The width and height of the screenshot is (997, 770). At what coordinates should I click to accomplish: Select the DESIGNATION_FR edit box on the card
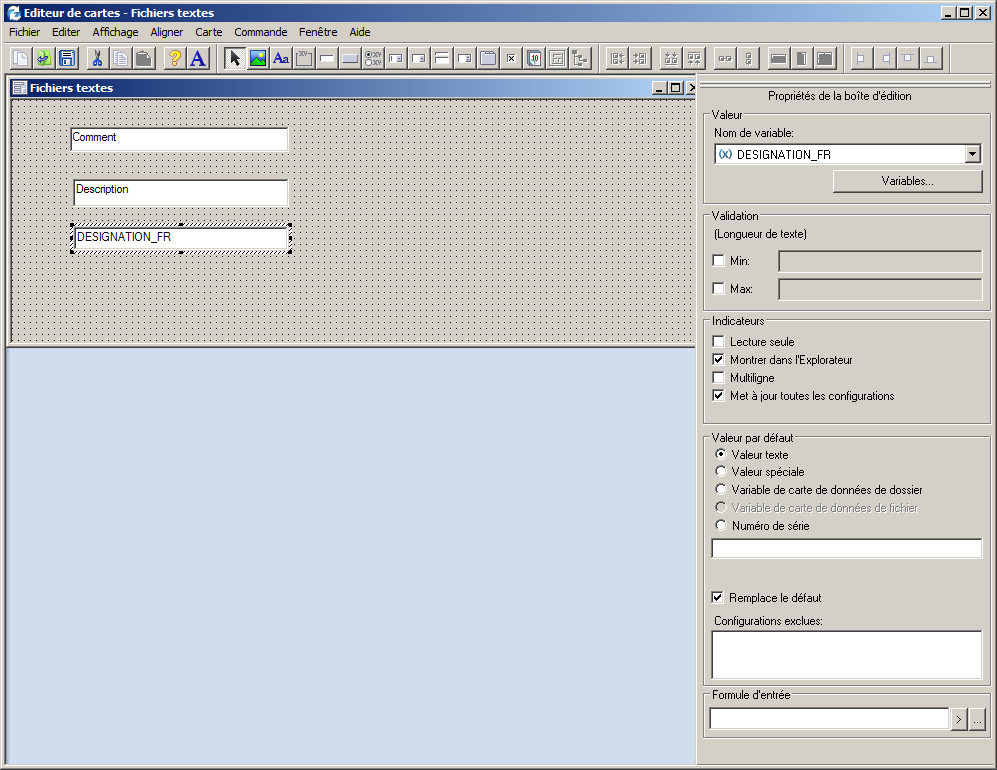click(181, 238)
